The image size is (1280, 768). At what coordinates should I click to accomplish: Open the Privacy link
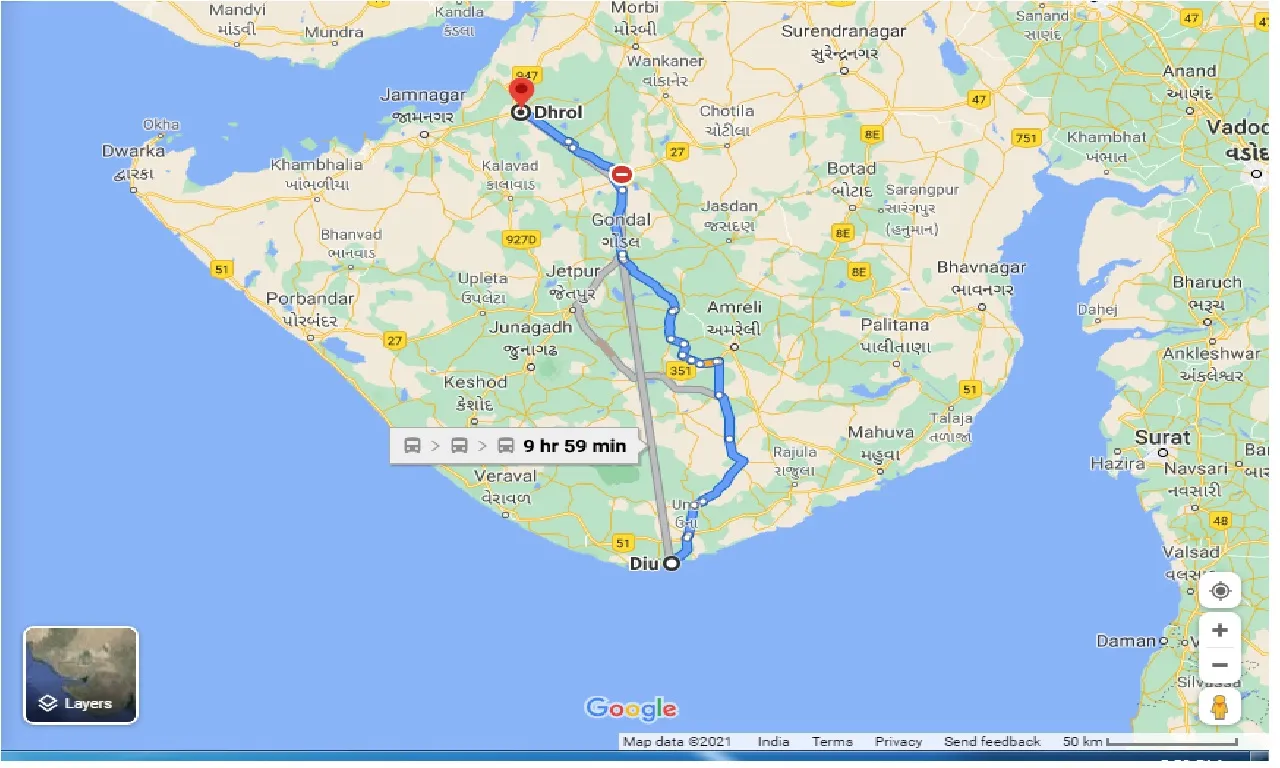click(x=897, y=741)
